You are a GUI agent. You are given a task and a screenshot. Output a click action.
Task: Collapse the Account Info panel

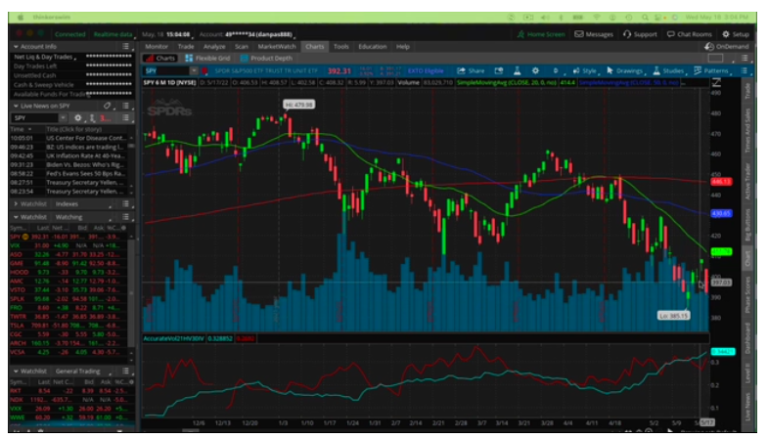(14, 46)
